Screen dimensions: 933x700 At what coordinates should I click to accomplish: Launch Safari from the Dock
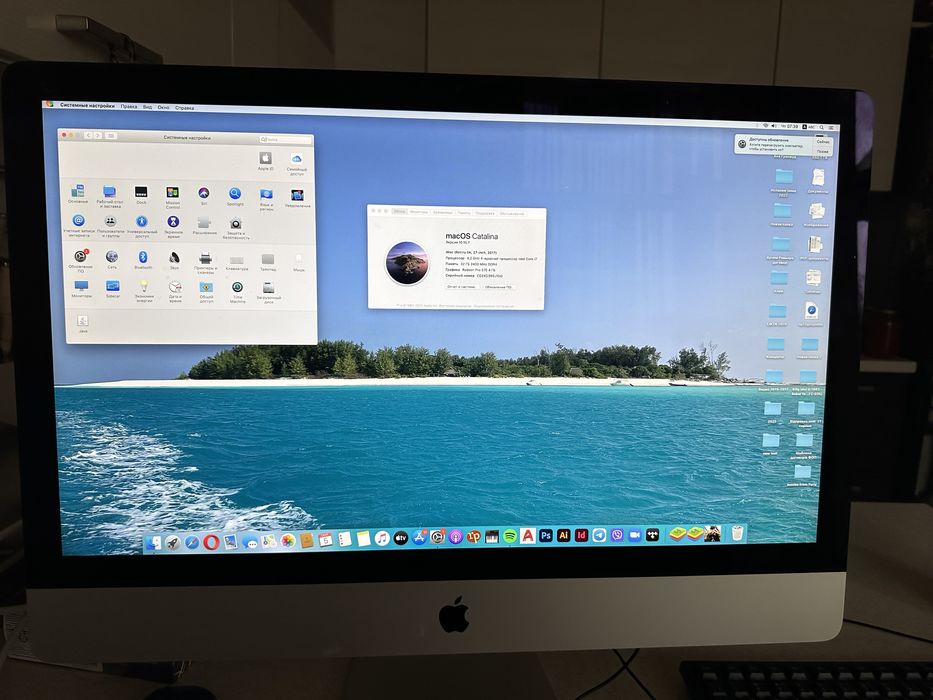click(x=192, y=542)
